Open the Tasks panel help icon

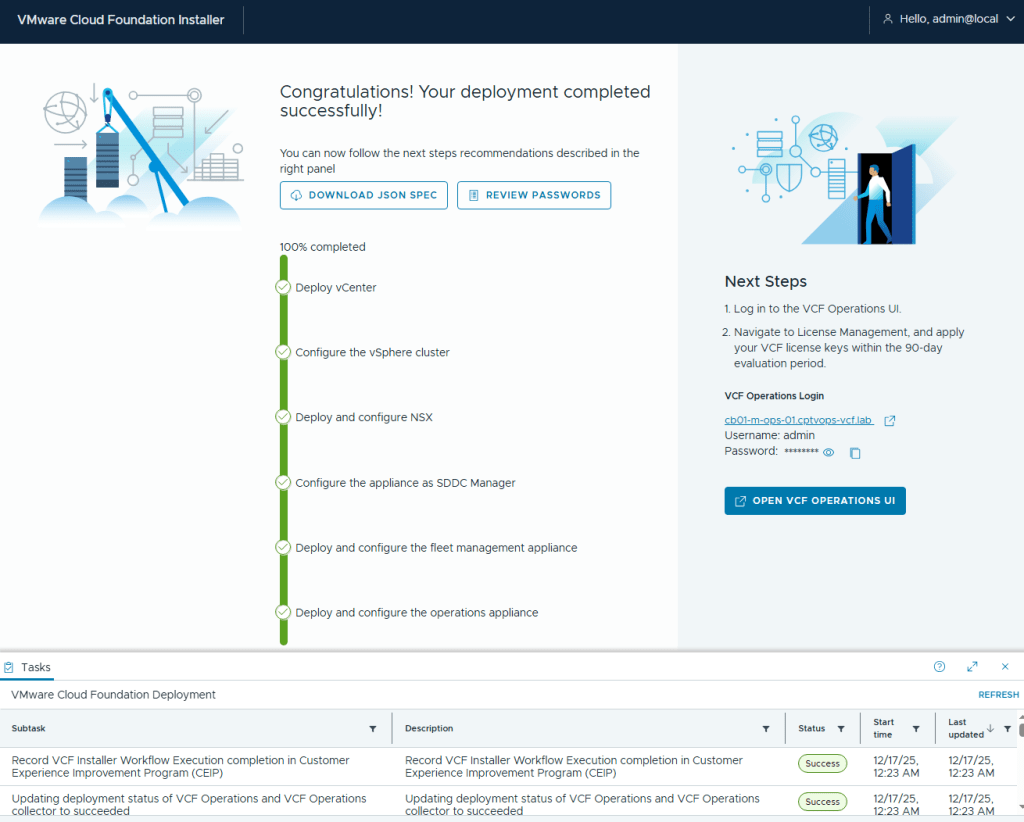click(939, 667)
